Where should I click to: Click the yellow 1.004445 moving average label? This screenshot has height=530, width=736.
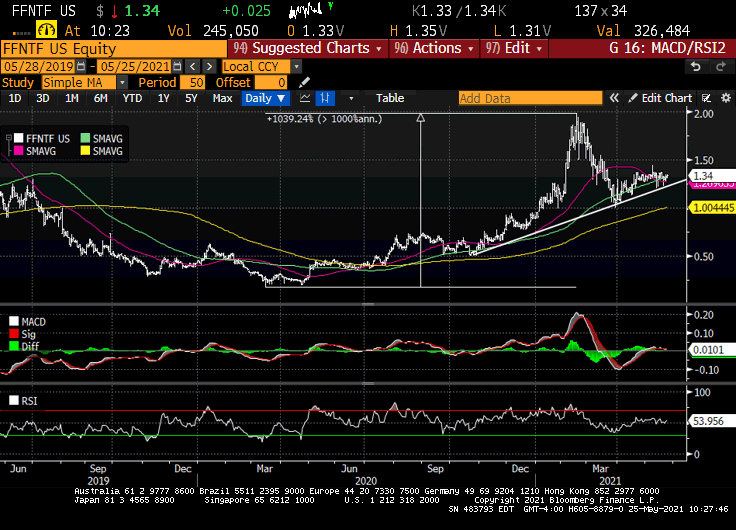click(712, 207)
